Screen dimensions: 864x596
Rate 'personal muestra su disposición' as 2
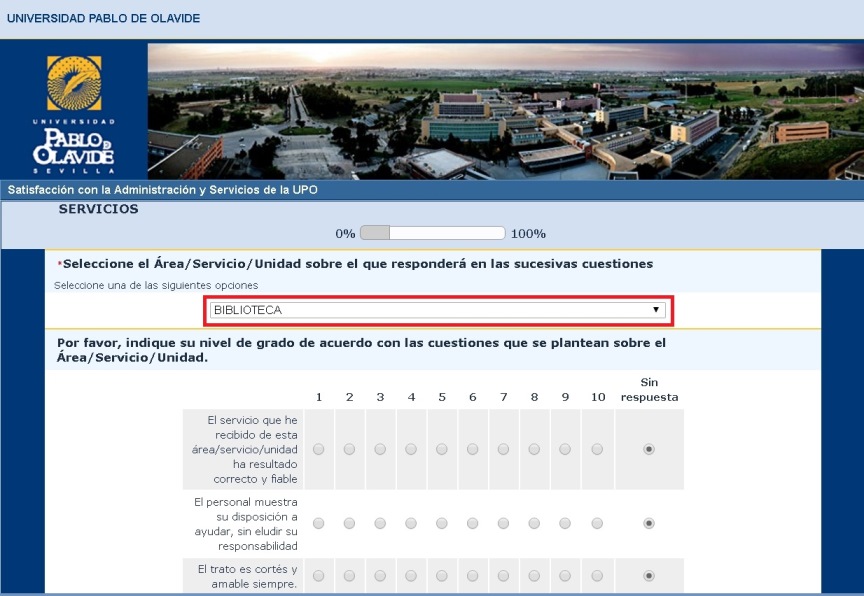point(349,523)
